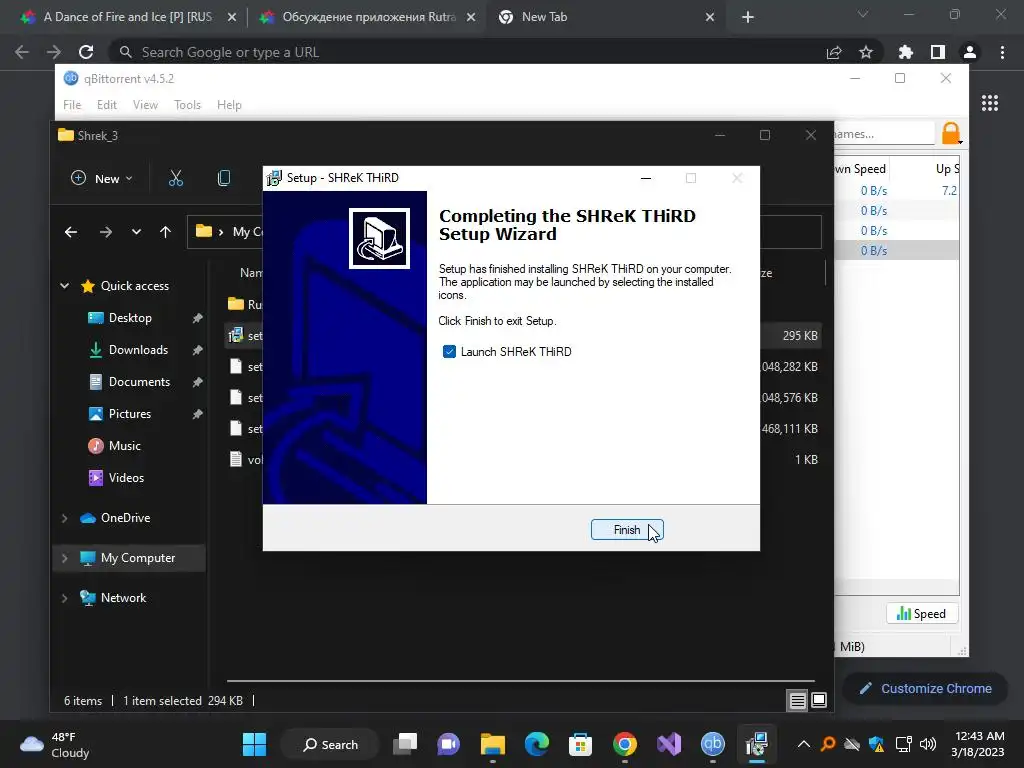Open the New dropdown in Explorer

pos(102,178)
